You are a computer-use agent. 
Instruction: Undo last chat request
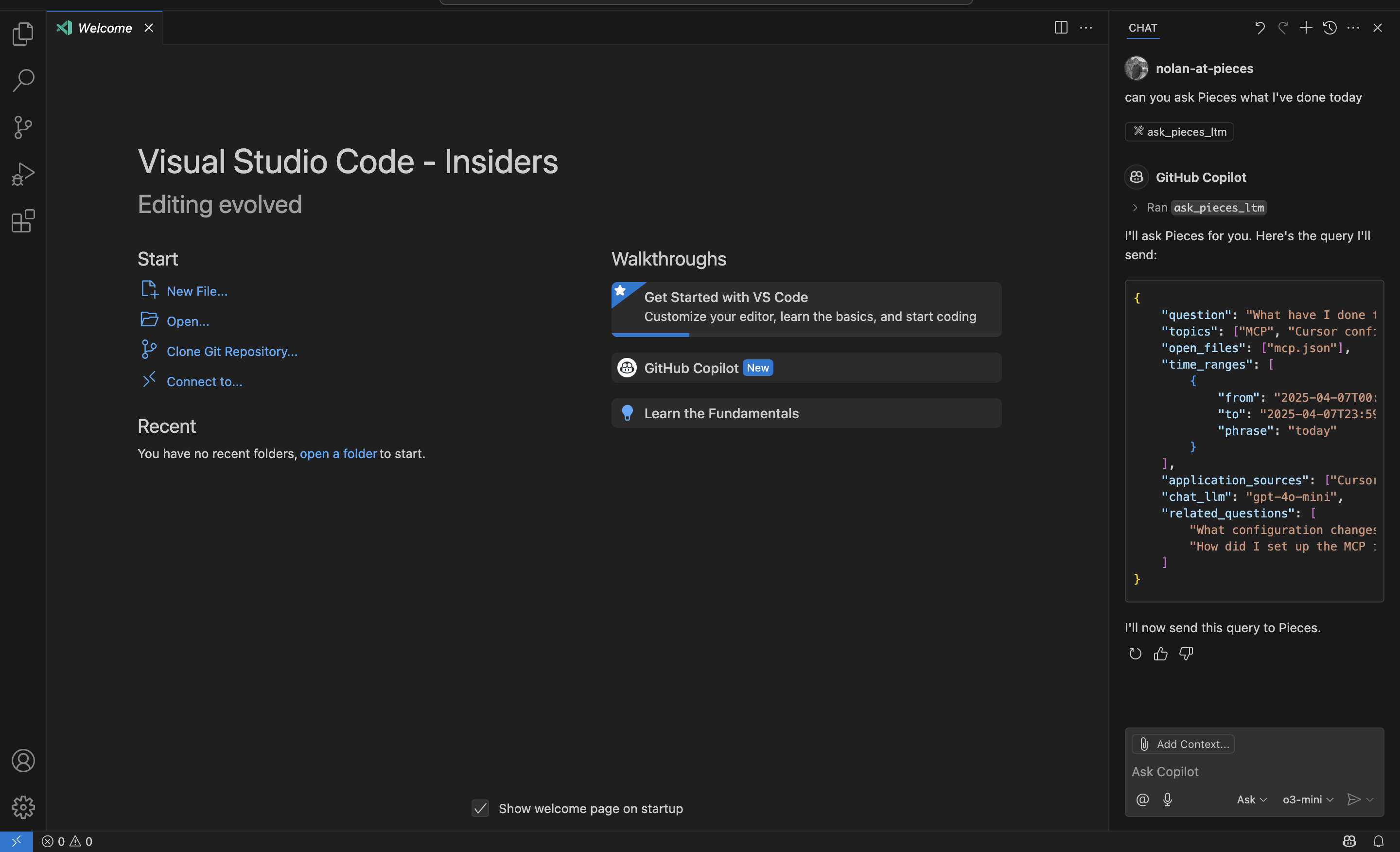[1259, 27]
